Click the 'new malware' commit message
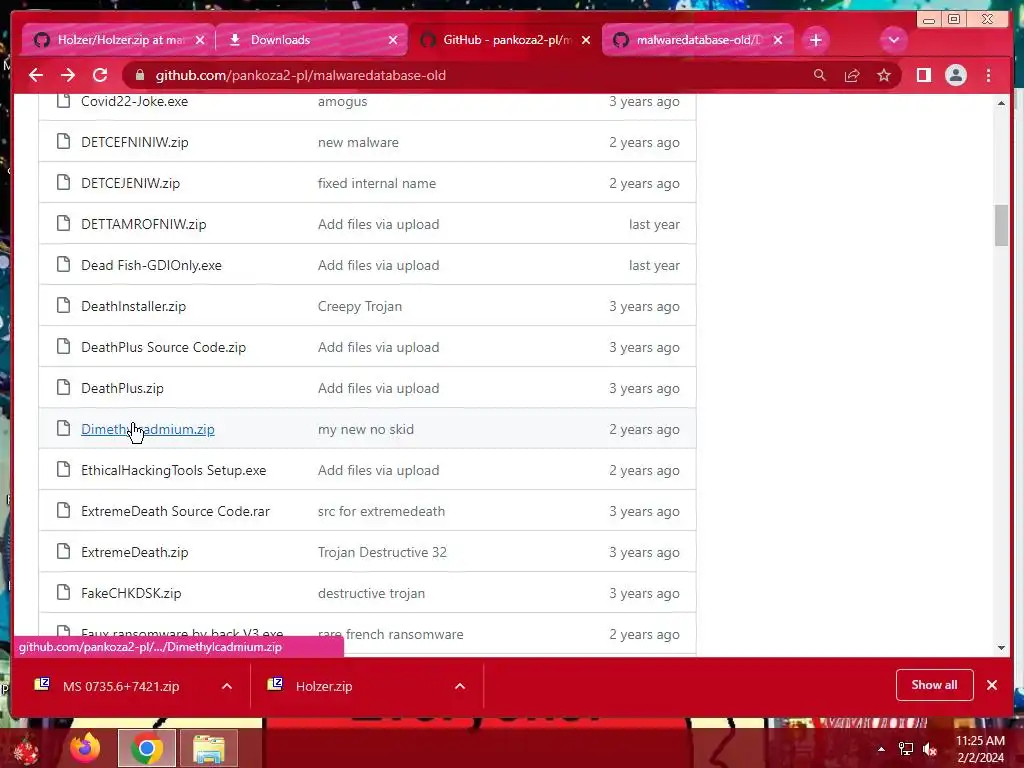Viewport: 1024px width, 768px height. coord(358,142)
